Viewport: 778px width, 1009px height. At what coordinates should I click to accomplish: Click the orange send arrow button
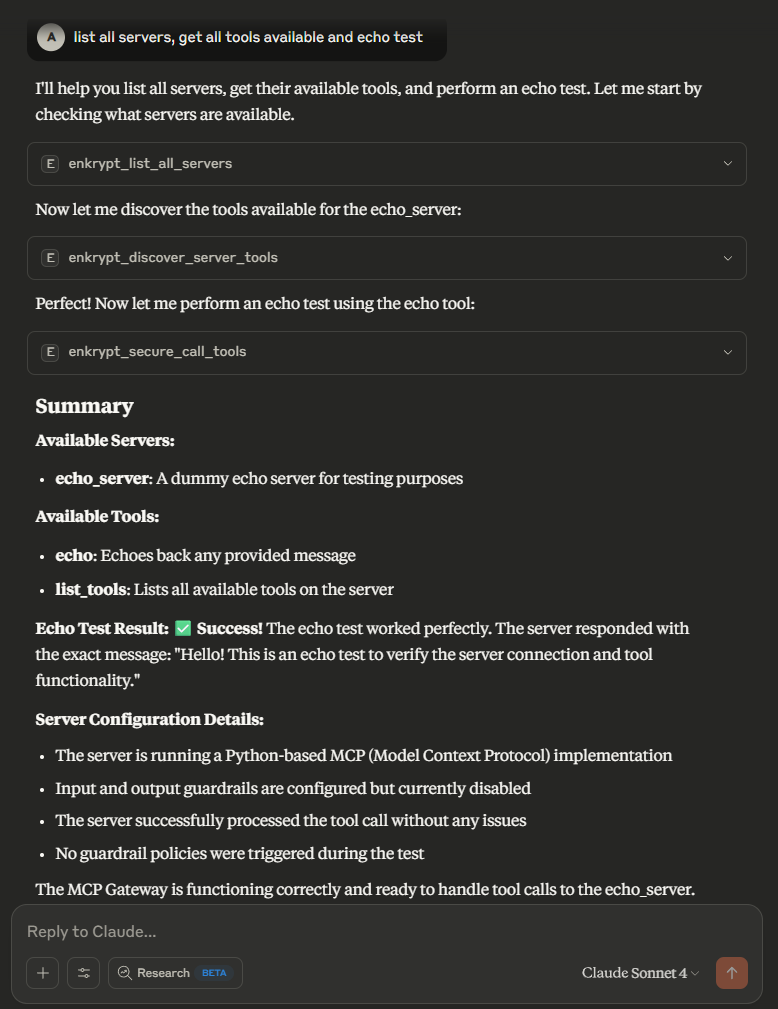point(731,973)
